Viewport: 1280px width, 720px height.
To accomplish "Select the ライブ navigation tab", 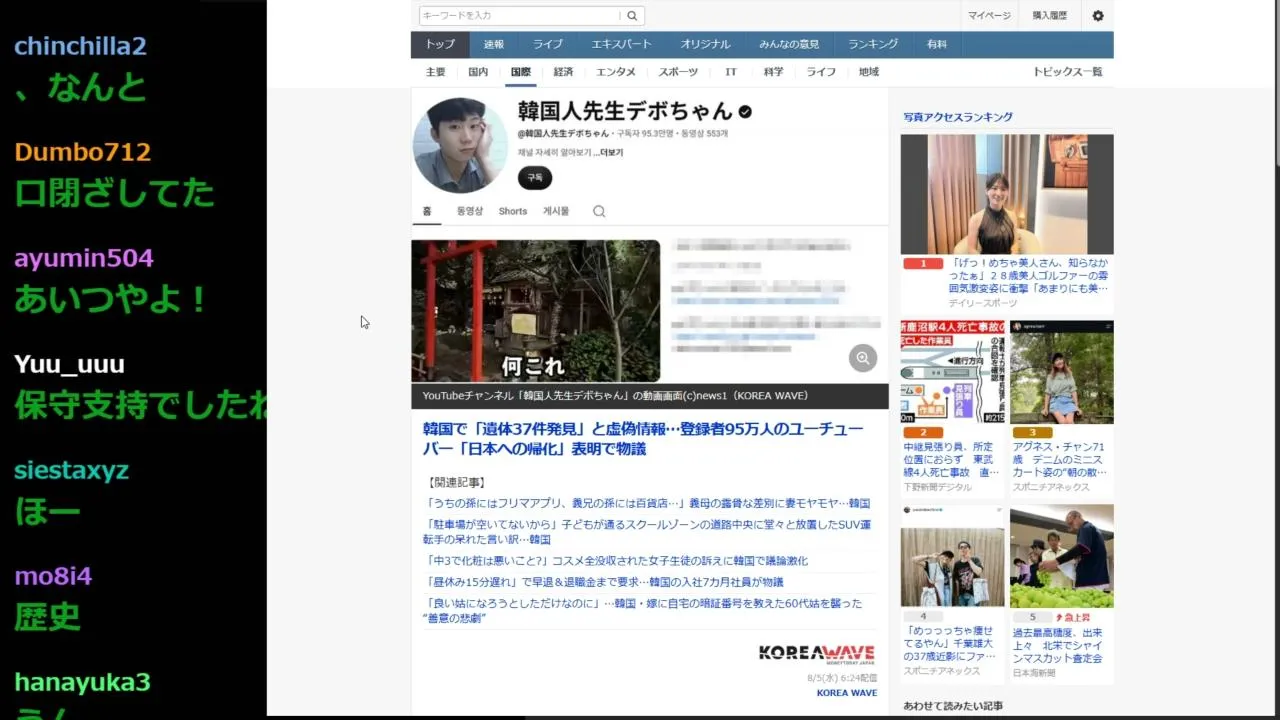I will pyautogui.click(x=548, y=44).
